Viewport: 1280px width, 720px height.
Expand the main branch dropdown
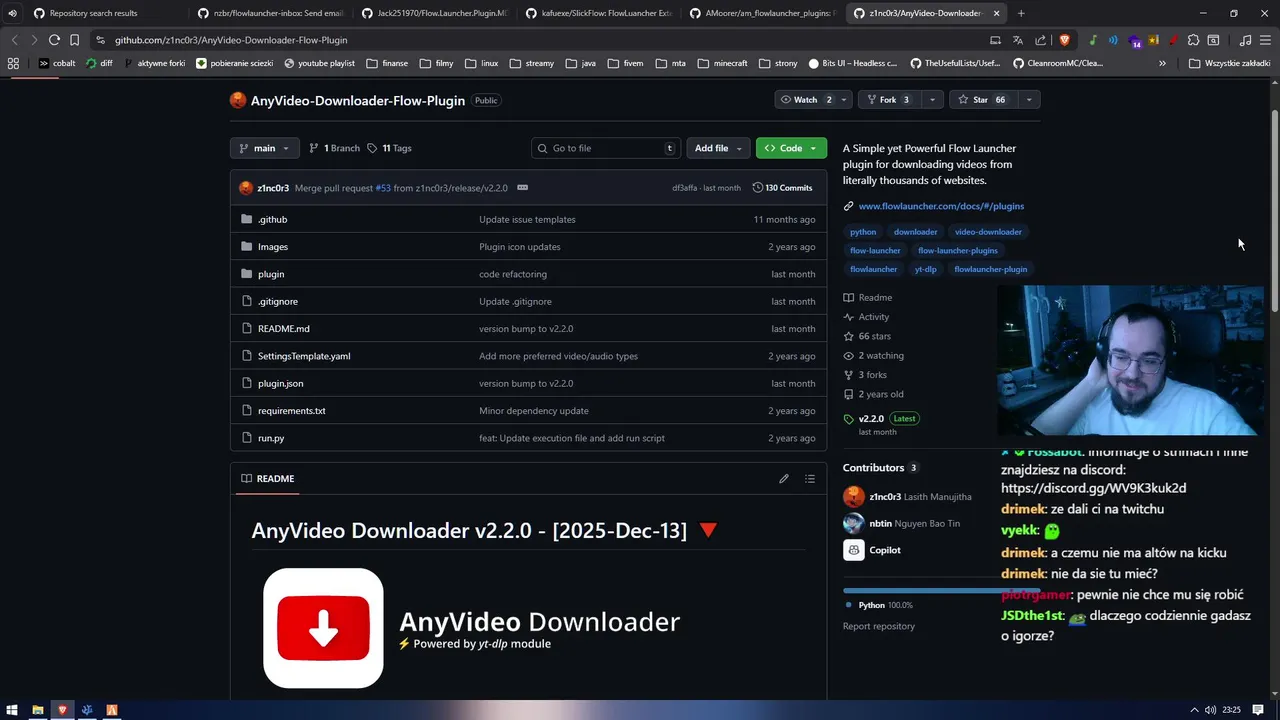[264, 148]
